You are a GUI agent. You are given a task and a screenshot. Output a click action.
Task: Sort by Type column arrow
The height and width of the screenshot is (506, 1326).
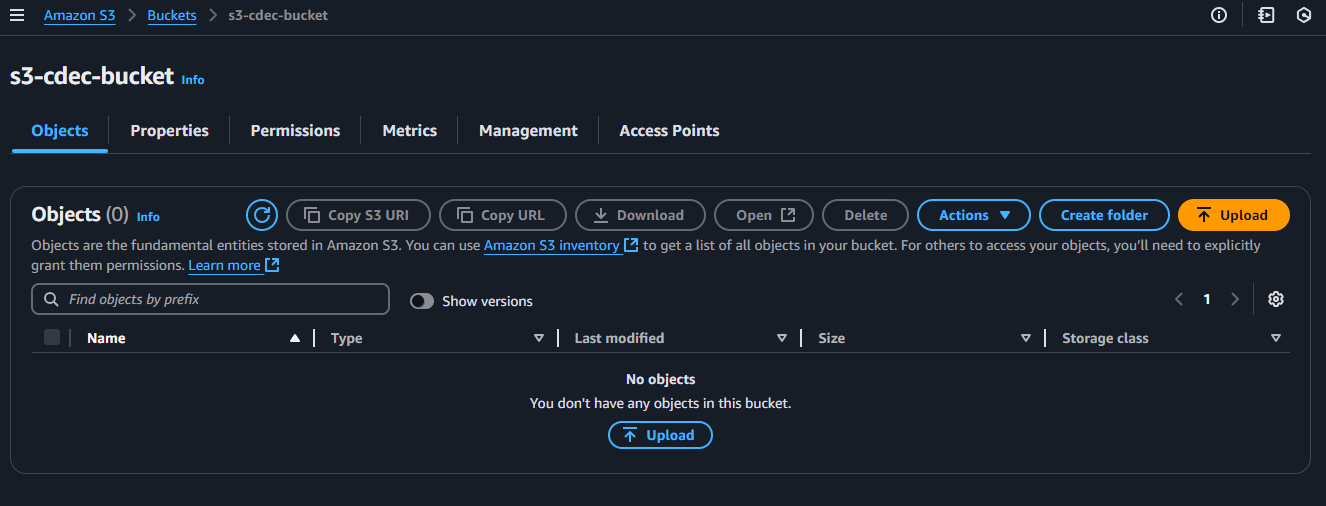(x=539, y=338)
